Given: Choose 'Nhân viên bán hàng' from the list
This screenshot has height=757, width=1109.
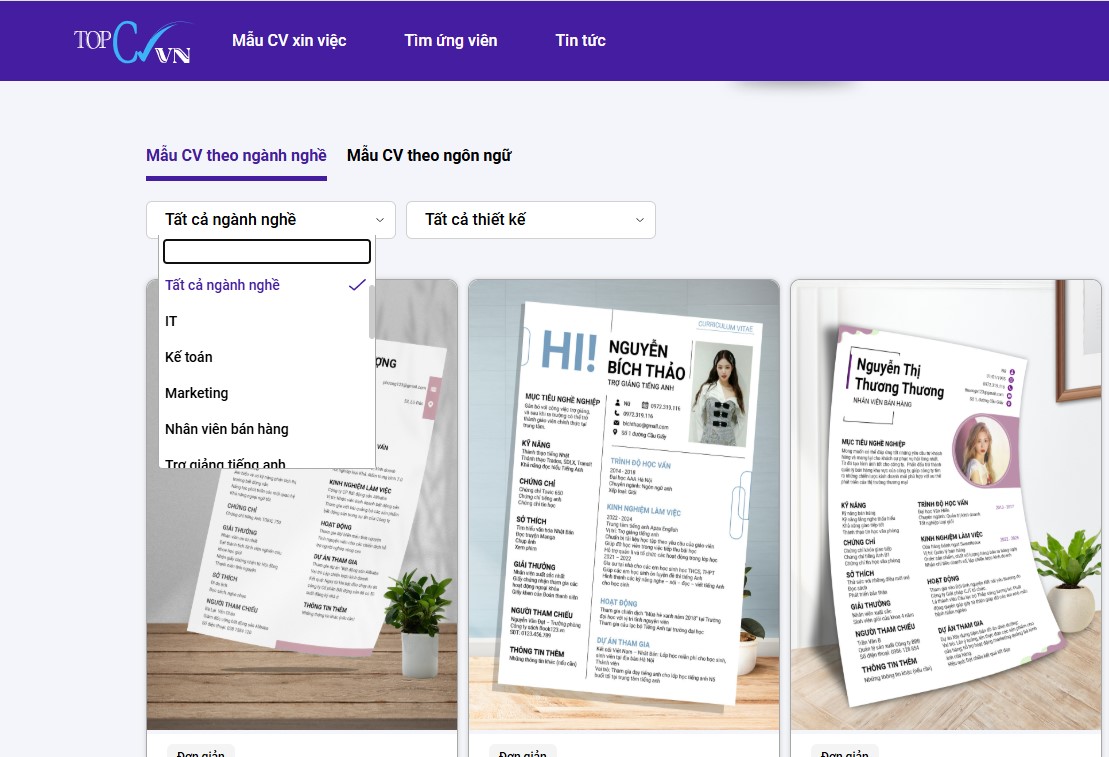Looking at the screenshot, I should coord(227,429).
